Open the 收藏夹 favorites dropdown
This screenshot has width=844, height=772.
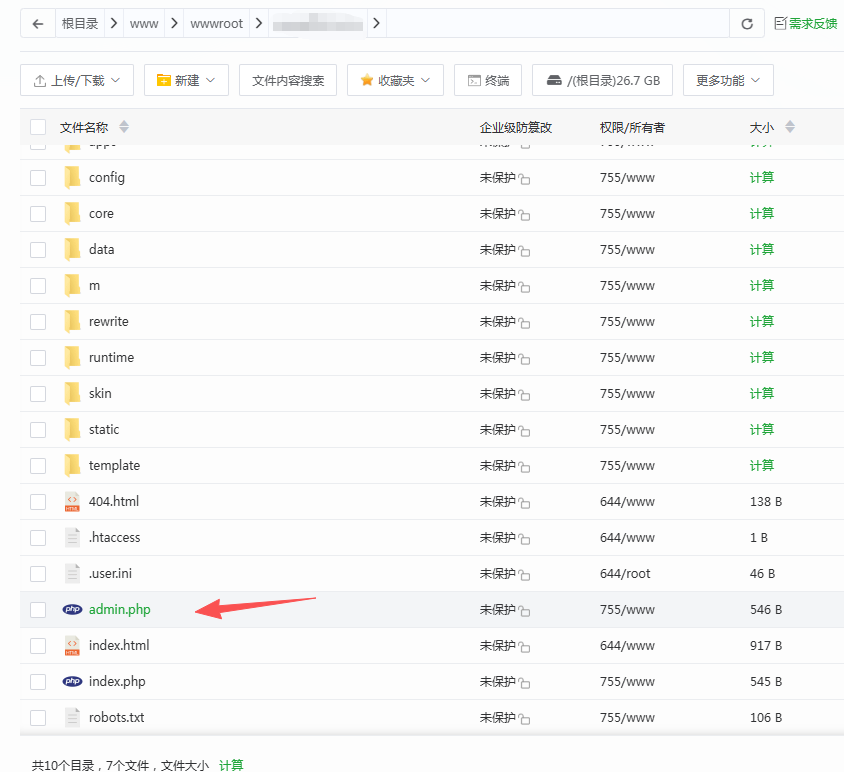click(x=395, y=80)
